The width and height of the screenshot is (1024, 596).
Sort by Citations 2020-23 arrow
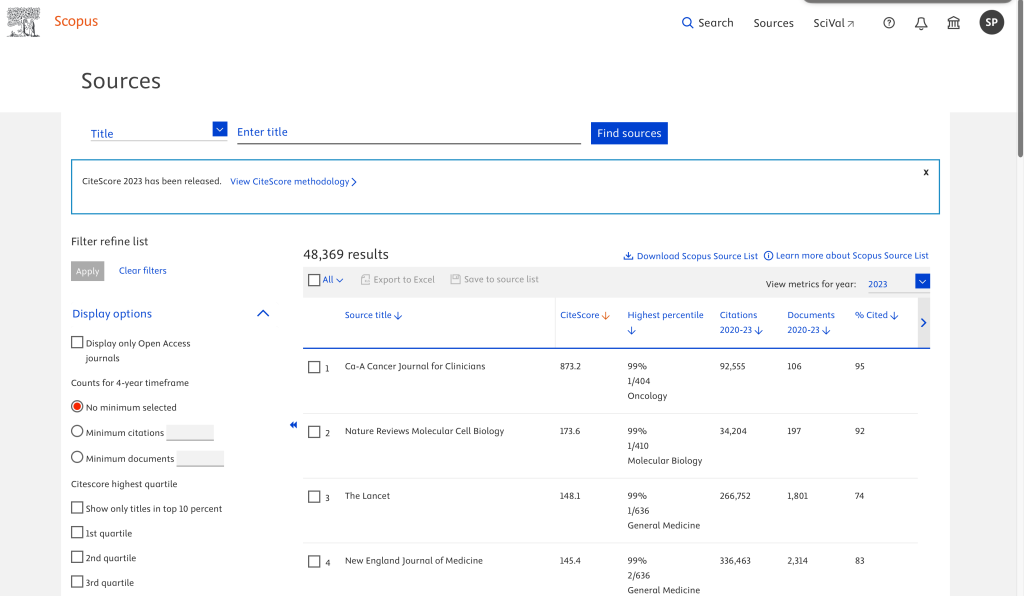(759, 331)
